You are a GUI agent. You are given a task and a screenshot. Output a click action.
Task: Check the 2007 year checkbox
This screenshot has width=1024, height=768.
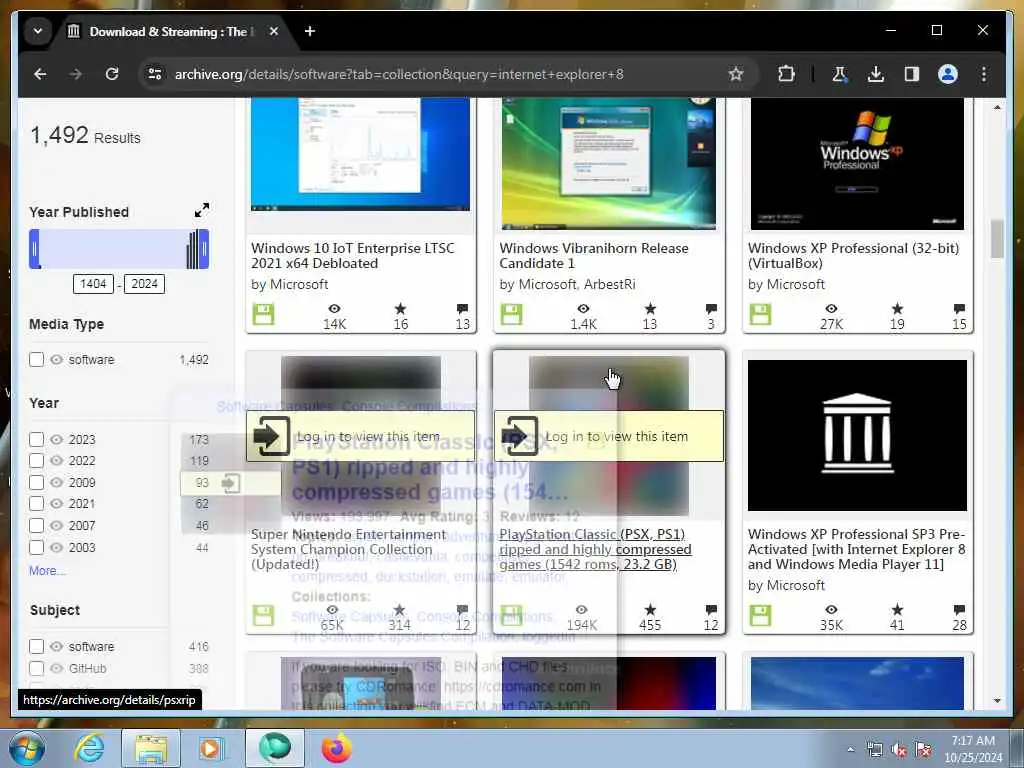(x=37, y=526)
